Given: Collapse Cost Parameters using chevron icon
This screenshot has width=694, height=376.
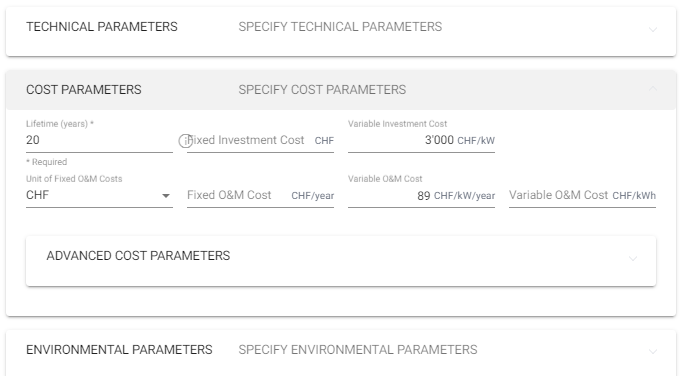Looking at the screenshot, I should pos(653,89).
